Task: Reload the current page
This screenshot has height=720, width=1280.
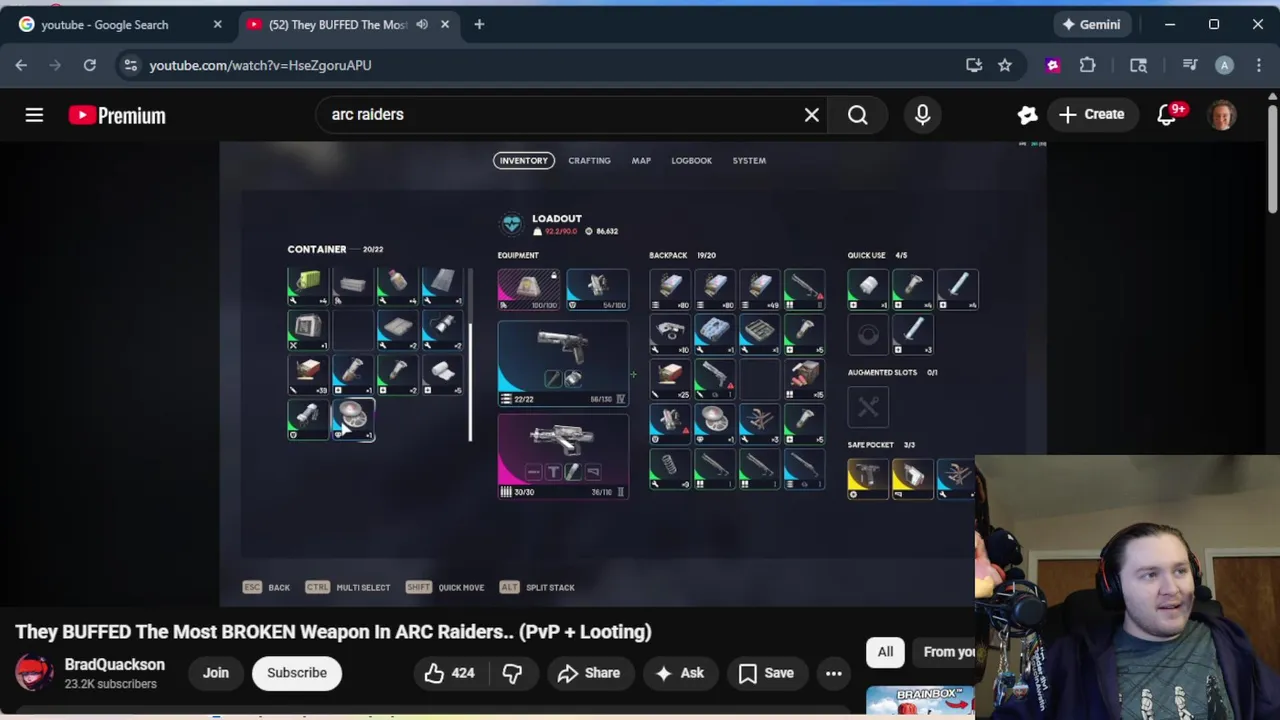Action: point(89,65)
